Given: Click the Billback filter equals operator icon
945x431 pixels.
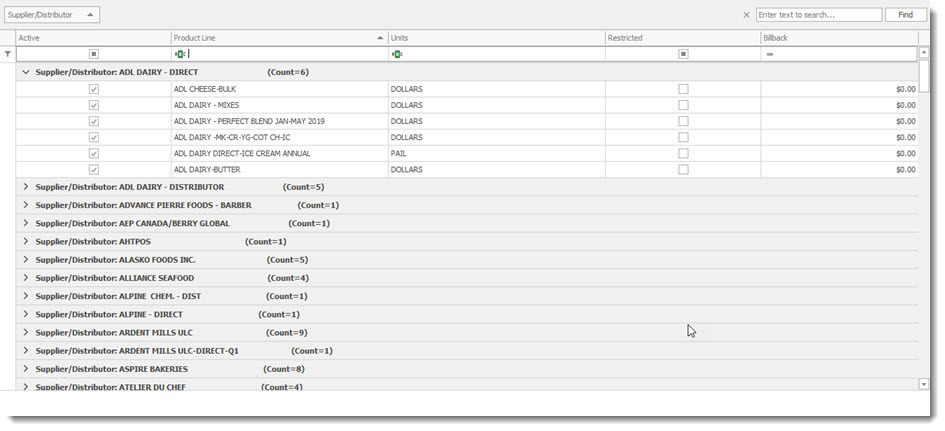Looking at the screenshot, I should click(x=770, y=54).
